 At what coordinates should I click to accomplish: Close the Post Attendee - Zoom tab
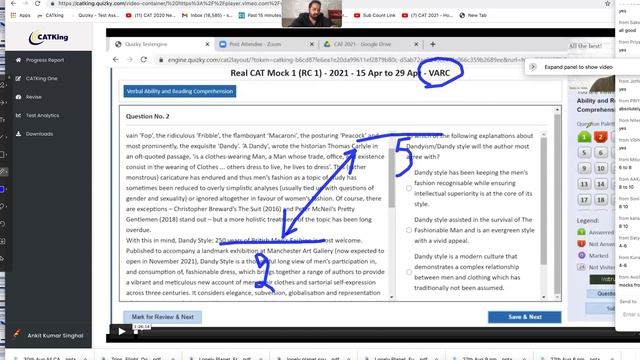coord(312,44)
